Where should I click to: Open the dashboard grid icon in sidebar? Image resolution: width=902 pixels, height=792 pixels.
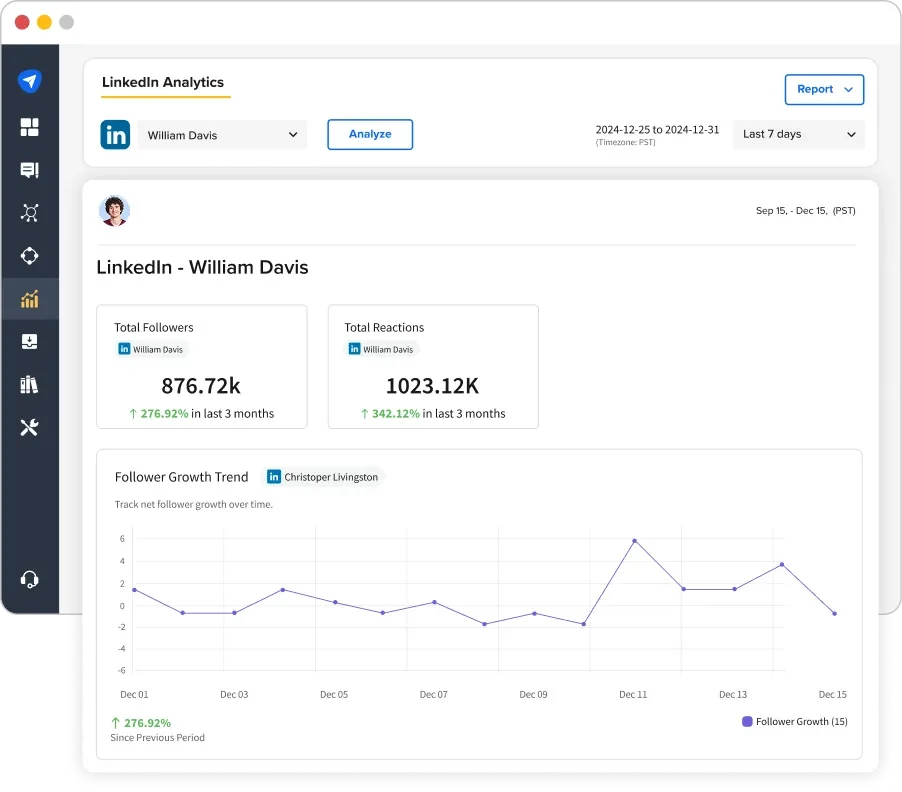[x=29, y=127]
